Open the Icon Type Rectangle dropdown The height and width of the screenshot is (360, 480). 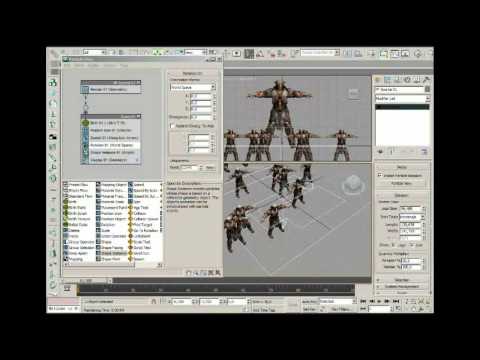412,217
